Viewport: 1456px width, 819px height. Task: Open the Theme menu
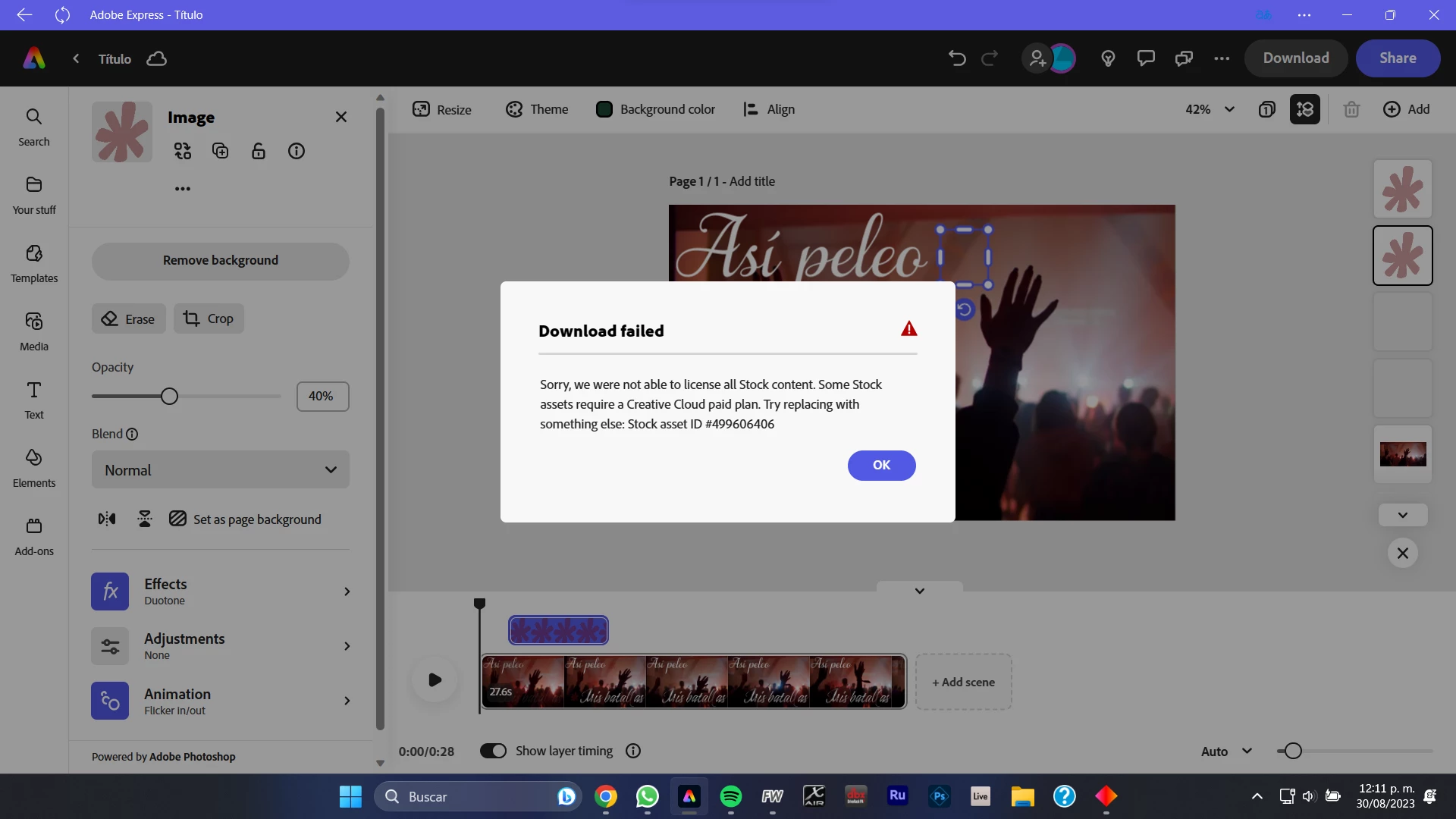click(537, 109)
